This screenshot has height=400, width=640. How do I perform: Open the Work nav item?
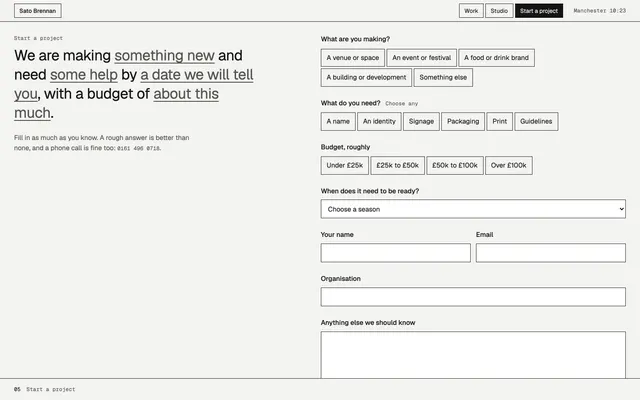471,11
